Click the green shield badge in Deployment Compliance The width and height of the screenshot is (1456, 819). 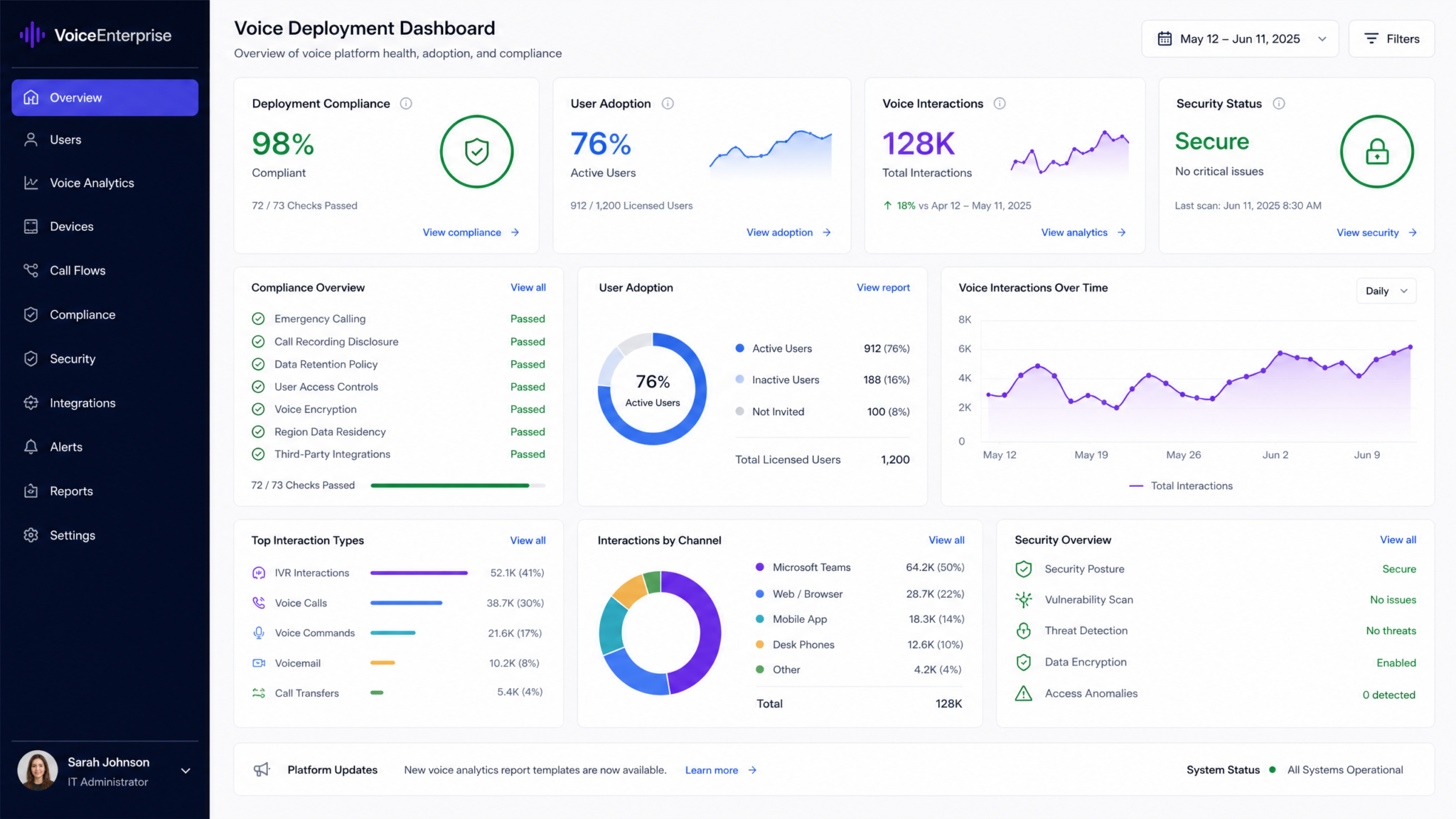pyautogui.click(x=476, y=151)
